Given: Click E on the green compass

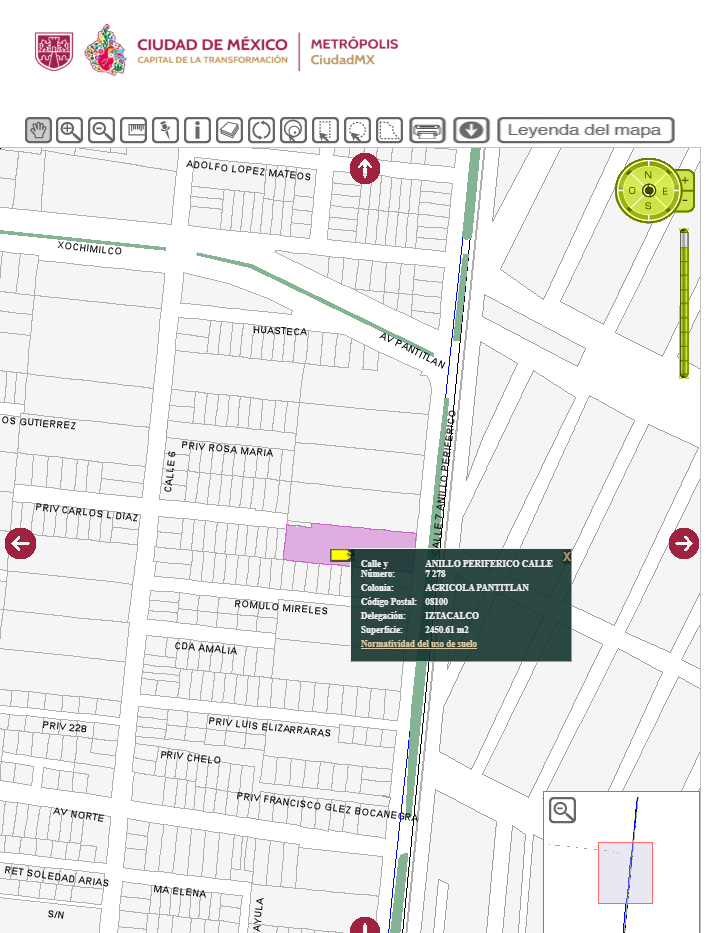Looking at the screenshot, I should pos(665,191).
